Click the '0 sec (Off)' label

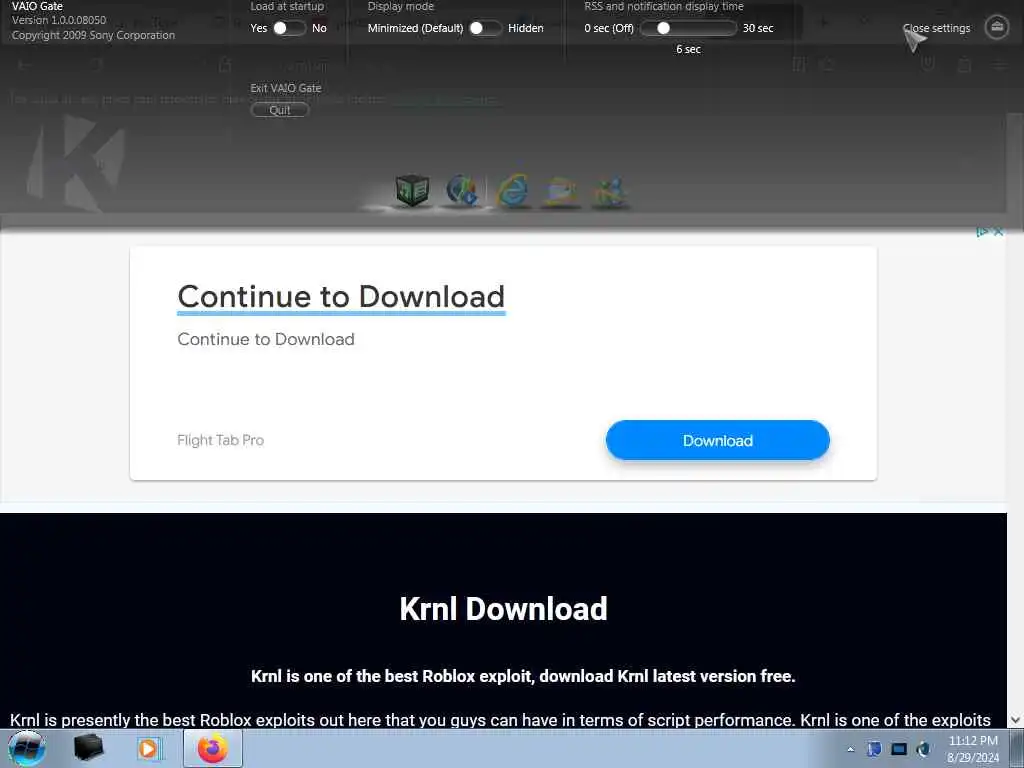[x=609, y=28]
